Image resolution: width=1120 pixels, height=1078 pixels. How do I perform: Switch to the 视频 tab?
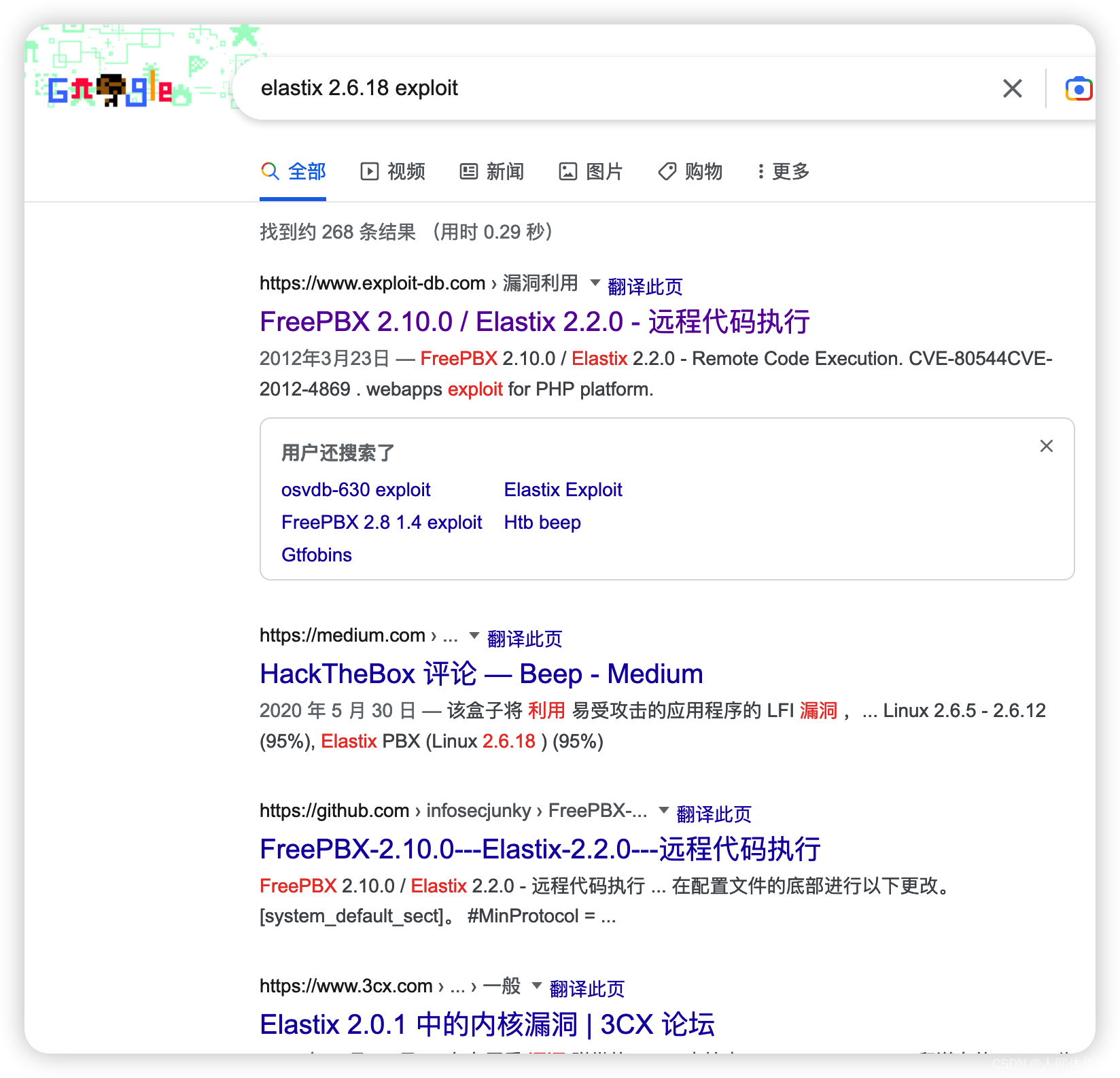pos(392,171)
